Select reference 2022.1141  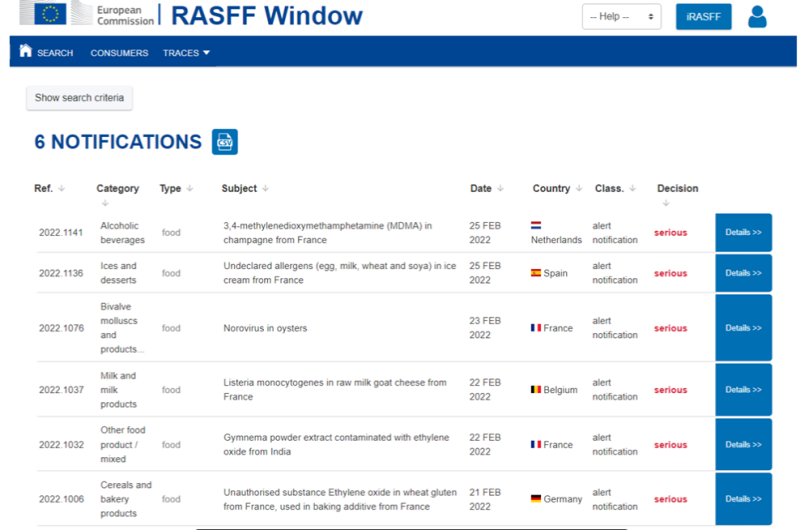click(61, 233)
